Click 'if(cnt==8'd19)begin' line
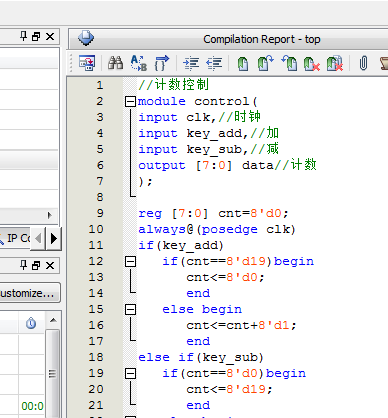The width and height of the screenshot is (388, 418). pos(238,261)
